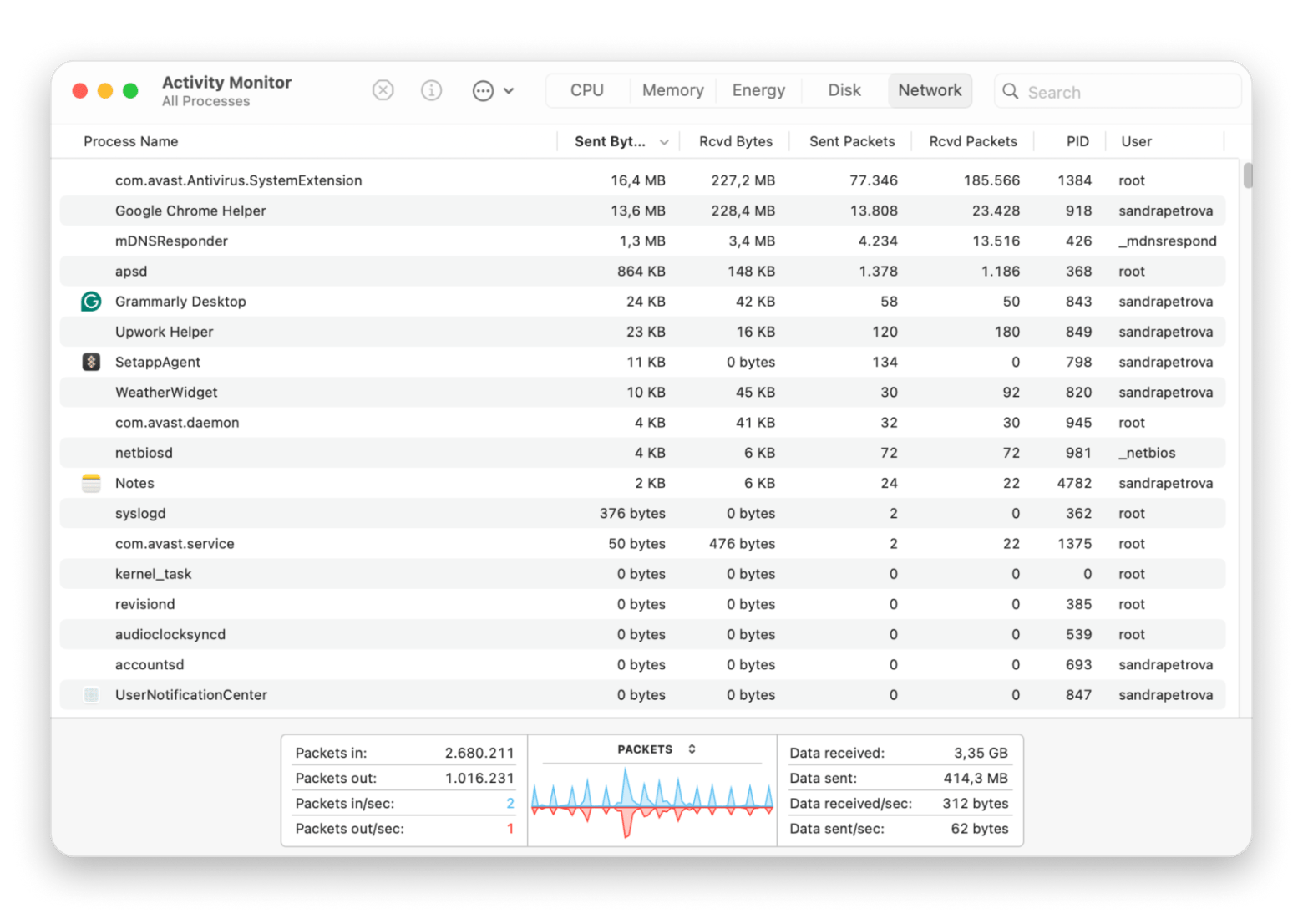Click the SetappAgent icon in list
1303x924 pixels.
[91, 362]
